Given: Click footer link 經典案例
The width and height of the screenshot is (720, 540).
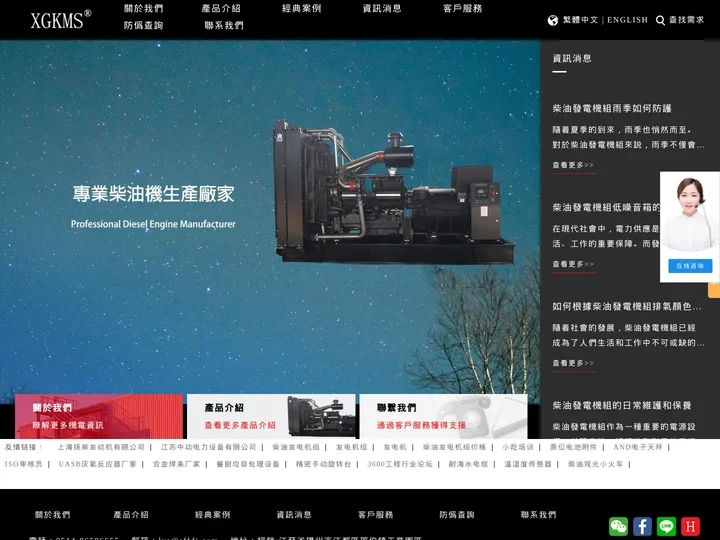Looking at the screenshot, I should [x=213, y=515].
